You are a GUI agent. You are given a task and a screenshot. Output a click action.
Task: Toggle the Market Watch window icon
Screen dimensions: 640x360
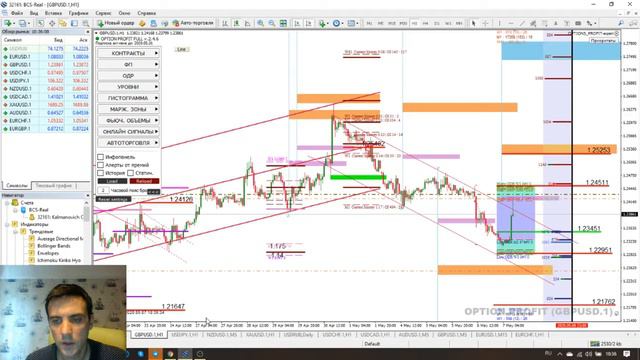[41, 23]
